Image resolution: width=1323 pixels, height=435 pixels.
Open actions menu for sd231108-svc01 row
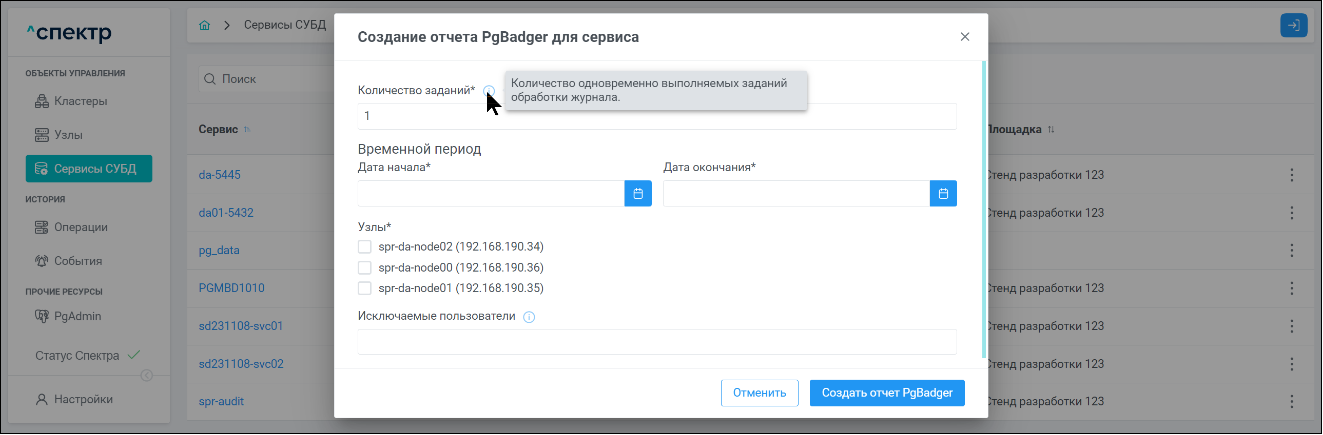[1291, 326]
